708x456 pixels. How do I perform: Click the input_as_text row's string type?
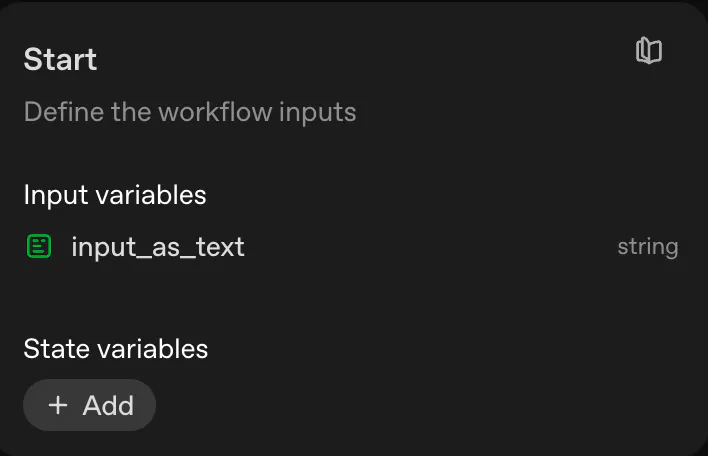point(647,247)
